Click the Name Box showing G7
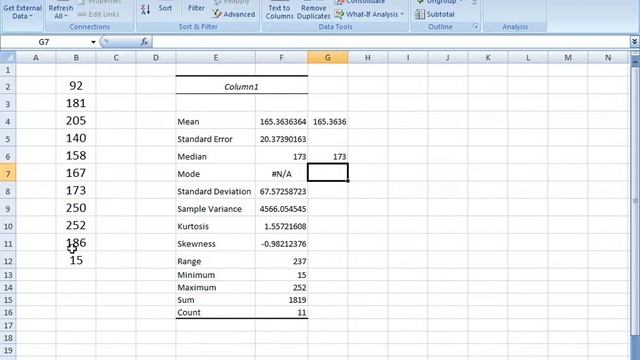This screenshot has width=640, height=360. 44,42
